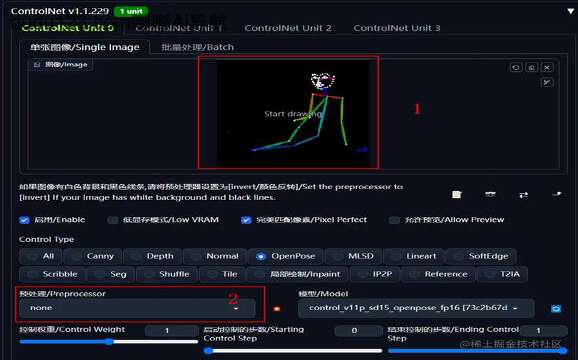The height and width of the screenshot is (360, 578).
Task: Click the eraser icon above the canvas
Action: (531, 67)
